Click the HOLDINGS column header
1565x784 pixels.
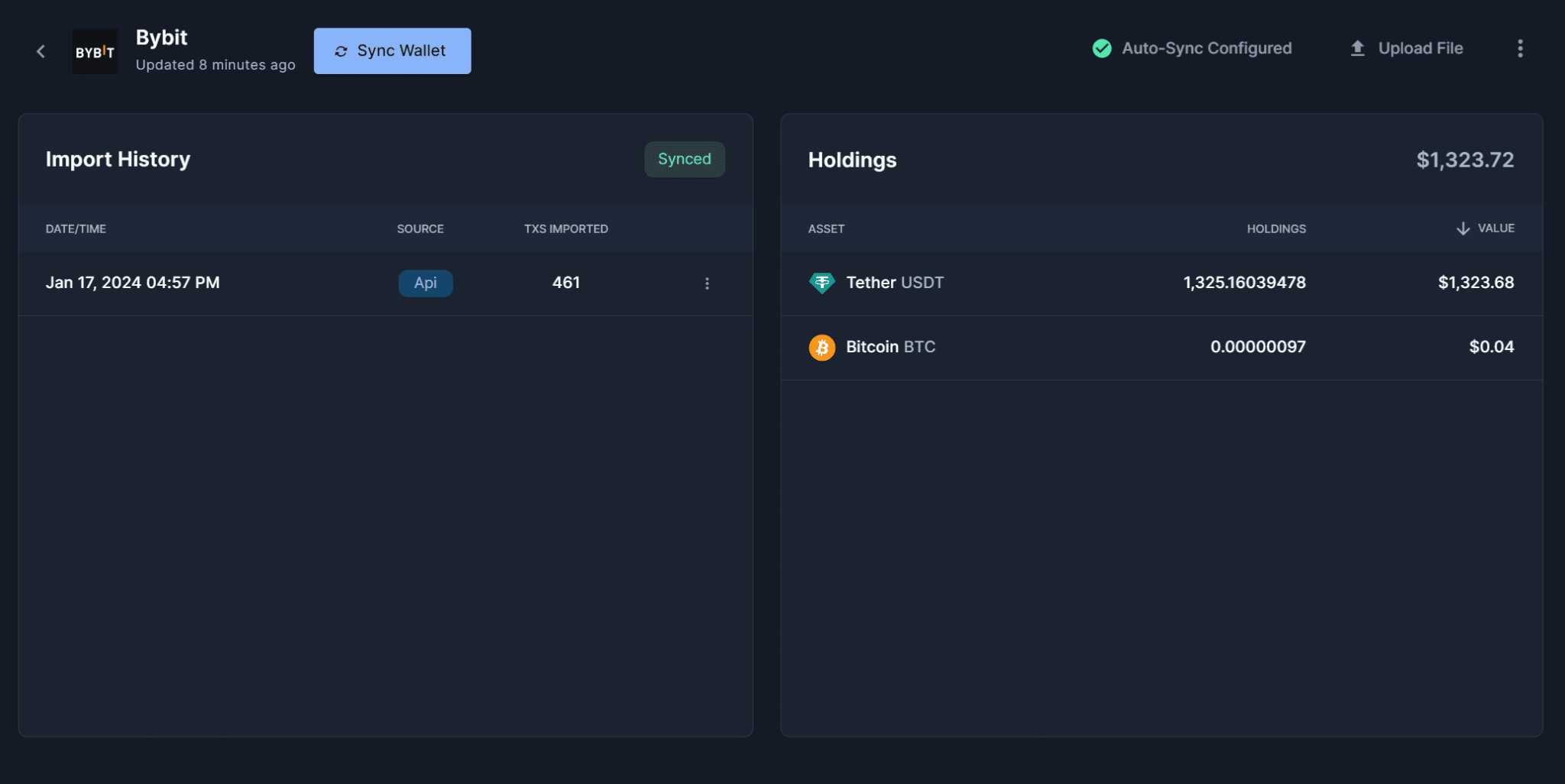point(1276,228)
